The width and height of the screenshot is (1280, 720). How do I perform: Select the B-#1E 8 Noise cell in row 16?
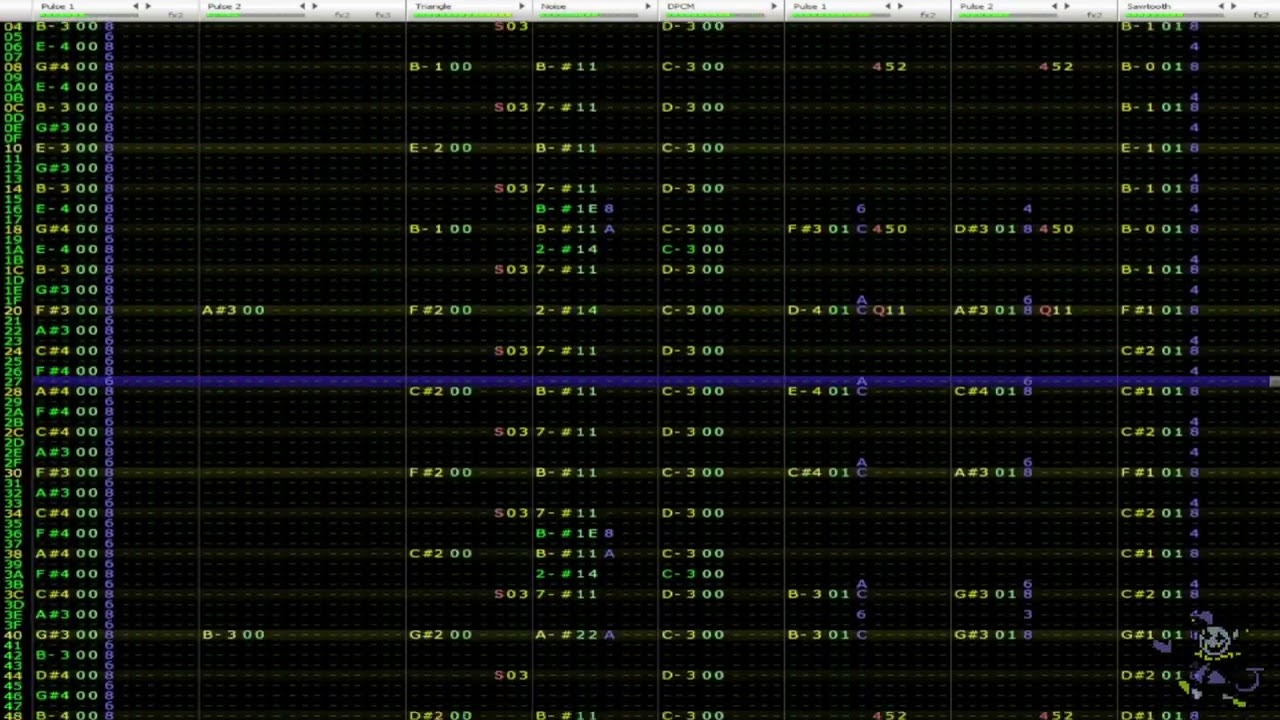575,209
